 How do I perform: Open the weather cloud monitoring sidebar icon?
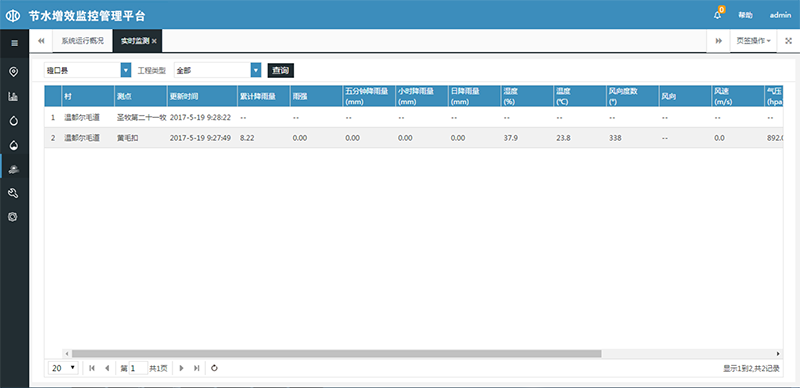[14, 169]
